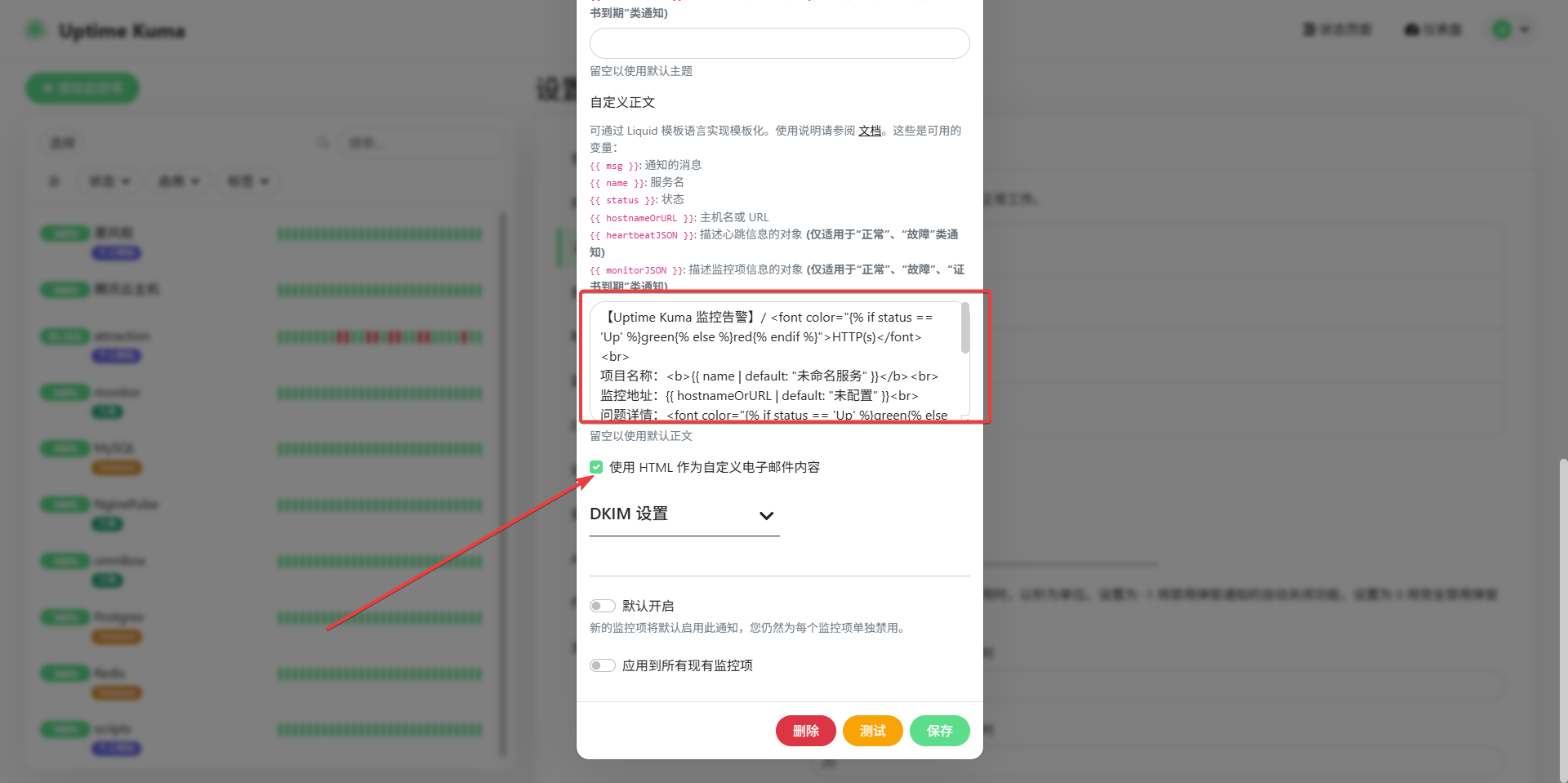Go to 仪表盘 in top navigation

(1432, 30)
